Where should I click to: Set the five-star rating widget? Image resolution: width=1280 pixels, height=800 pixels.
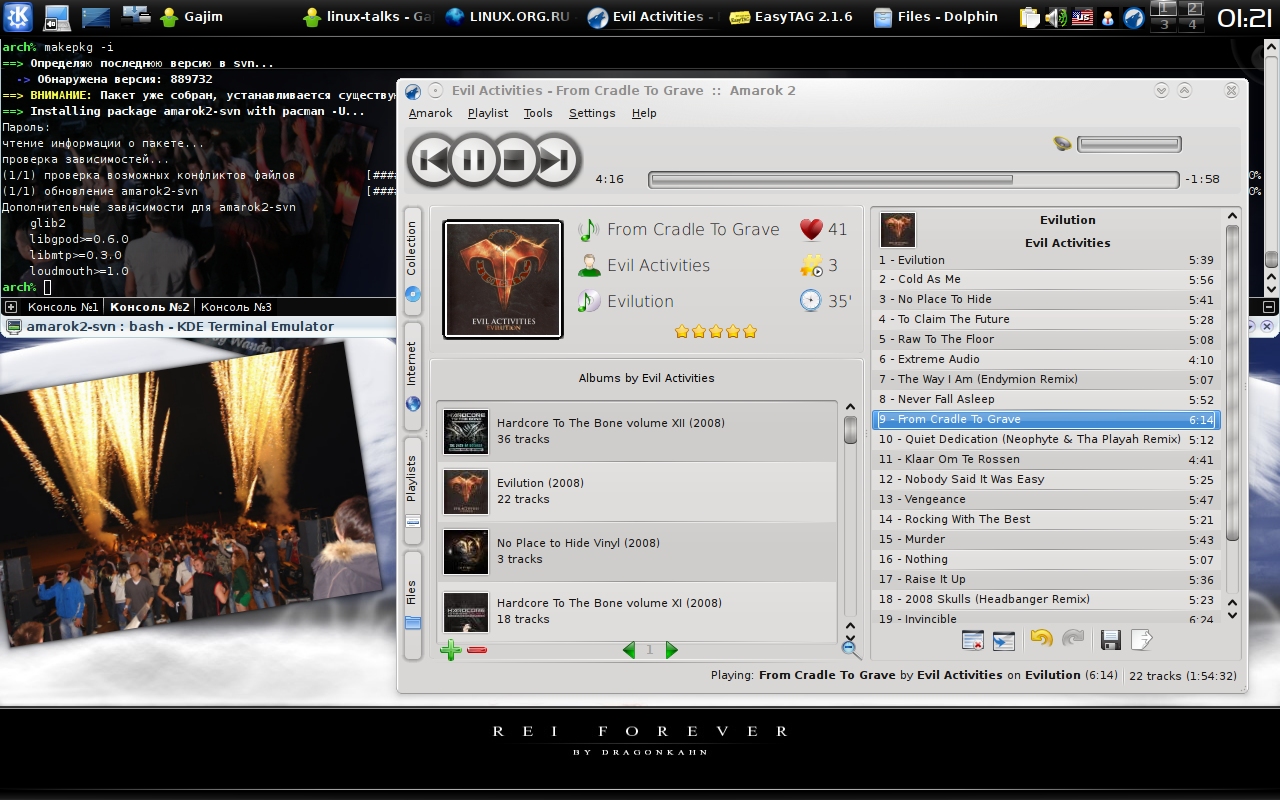(716, 331)
